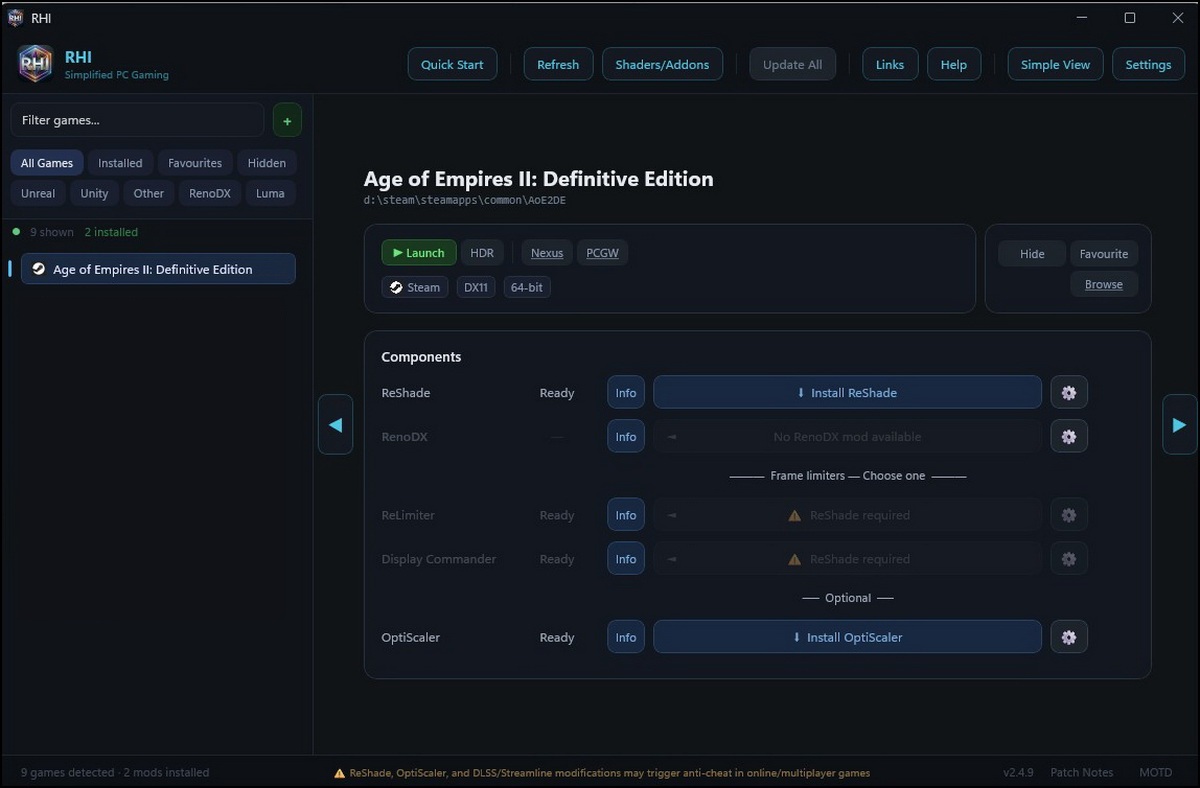Hide this game

(1032, 254)
